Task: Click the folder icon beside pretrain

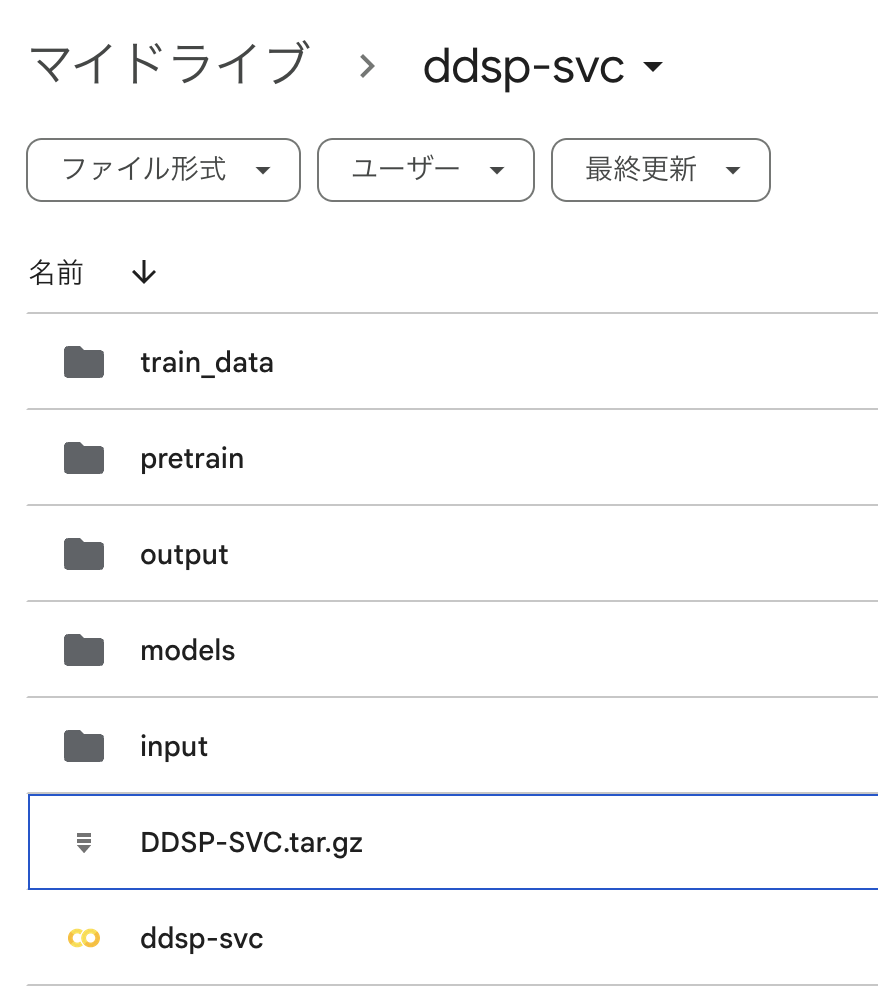Action: coord(83,458)
